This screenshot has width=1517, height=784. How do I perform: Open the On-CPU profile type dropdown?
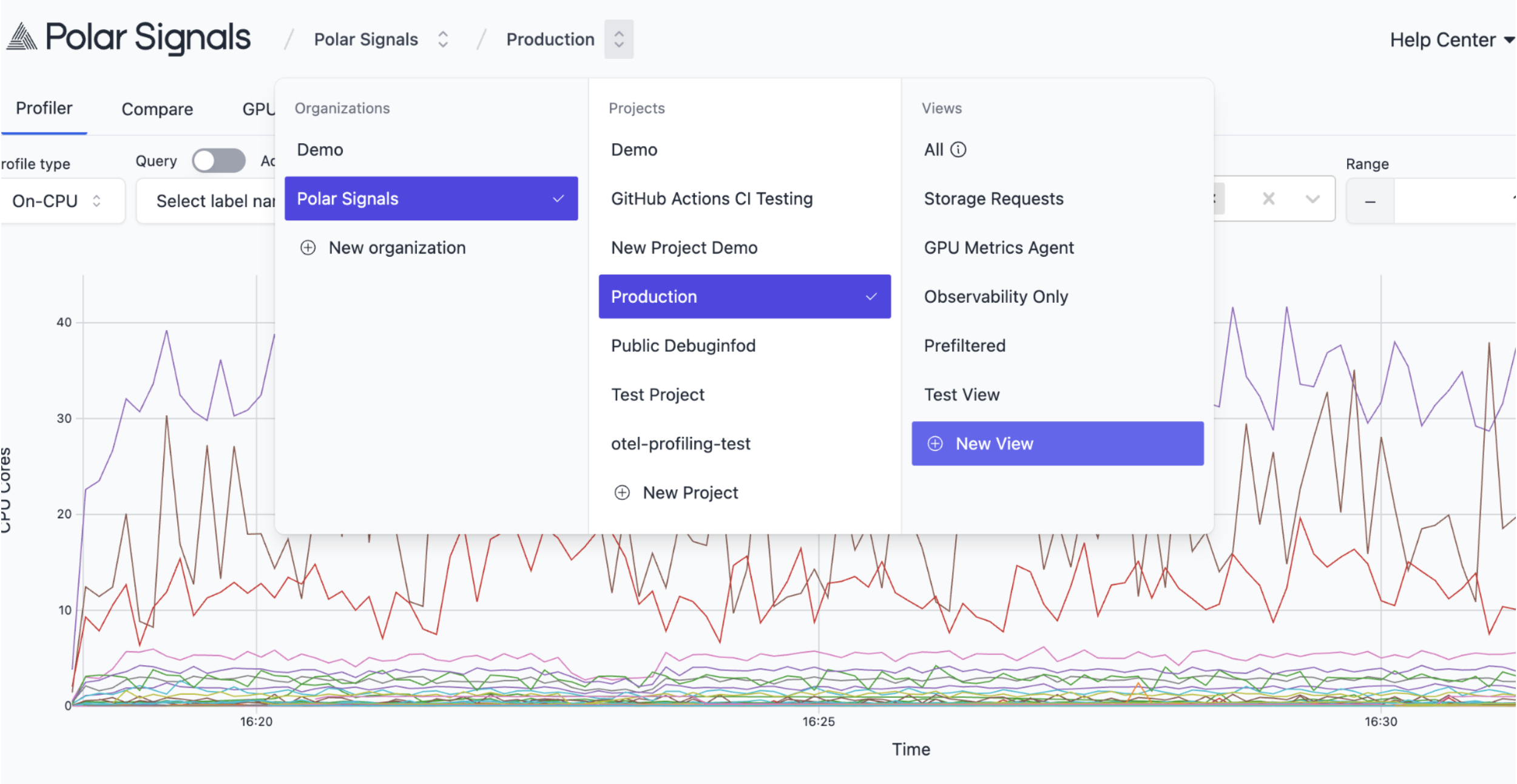point(62,201)
